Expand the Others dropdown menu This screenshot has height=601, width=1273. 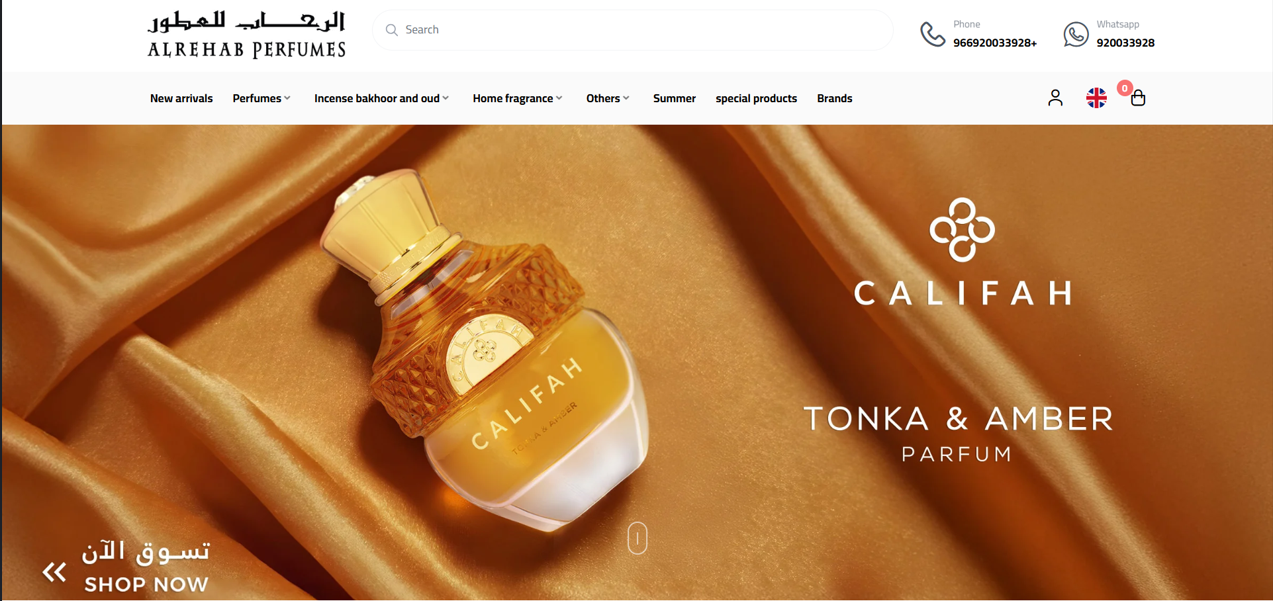pos(608,98)
